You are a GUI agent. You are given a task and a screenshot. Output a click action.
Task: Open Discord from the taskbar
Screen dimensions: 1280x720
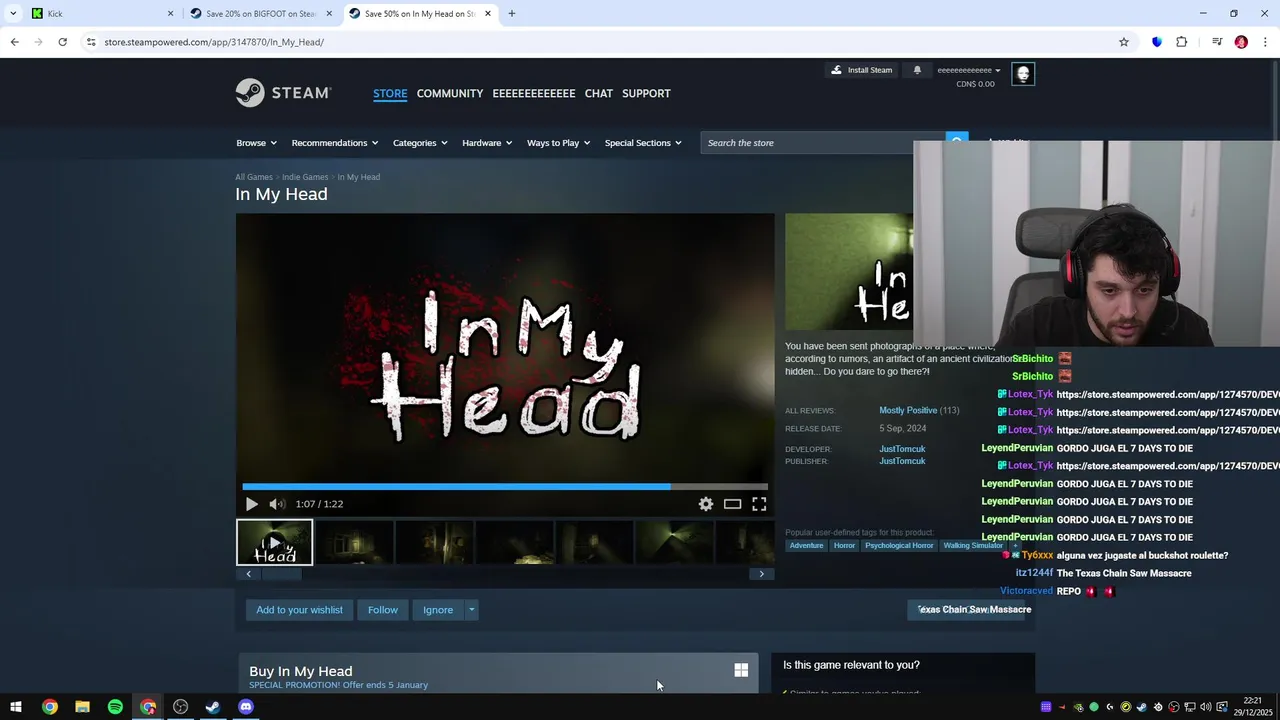[x=246, y=707]
